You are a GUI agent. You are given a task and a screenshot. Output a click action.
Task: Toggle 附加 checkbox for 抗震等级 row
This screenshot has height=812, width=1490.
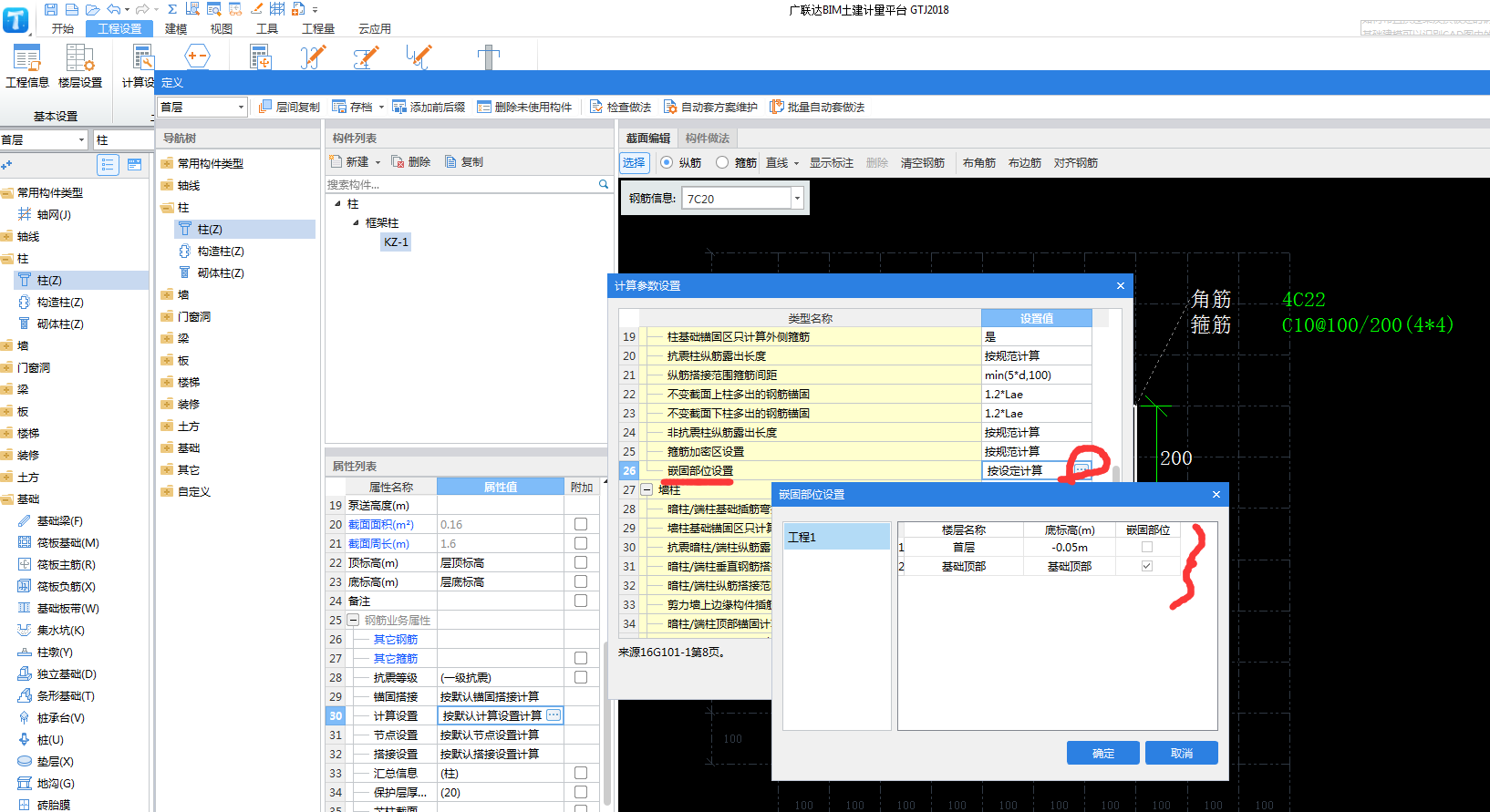coord(581,677)
